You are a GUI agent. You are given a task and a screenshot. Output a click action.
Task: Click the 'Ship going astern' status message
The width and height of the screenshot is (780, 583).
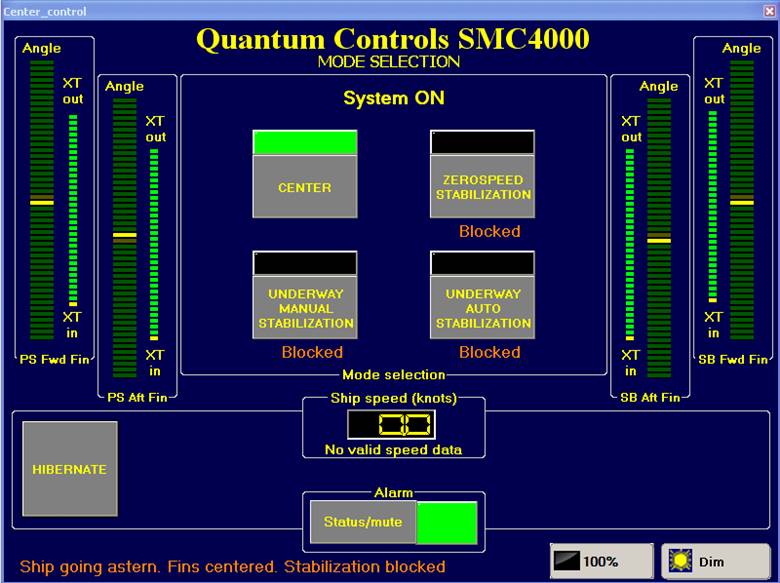232,567
